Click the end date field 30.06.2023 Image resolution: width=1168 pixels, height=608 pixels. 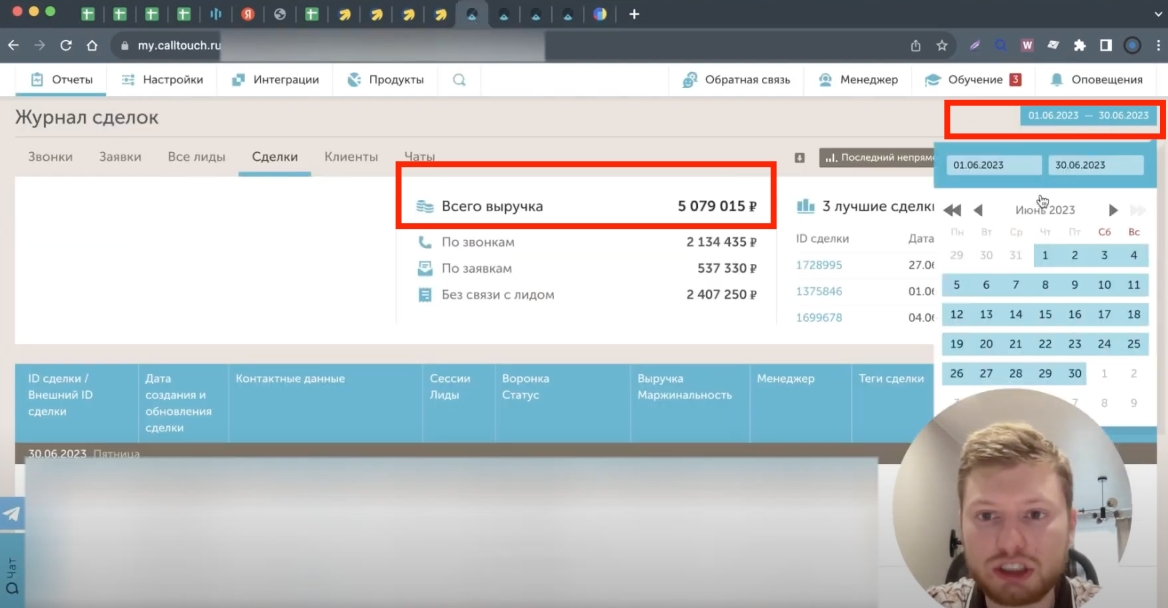coord(1096,165)
